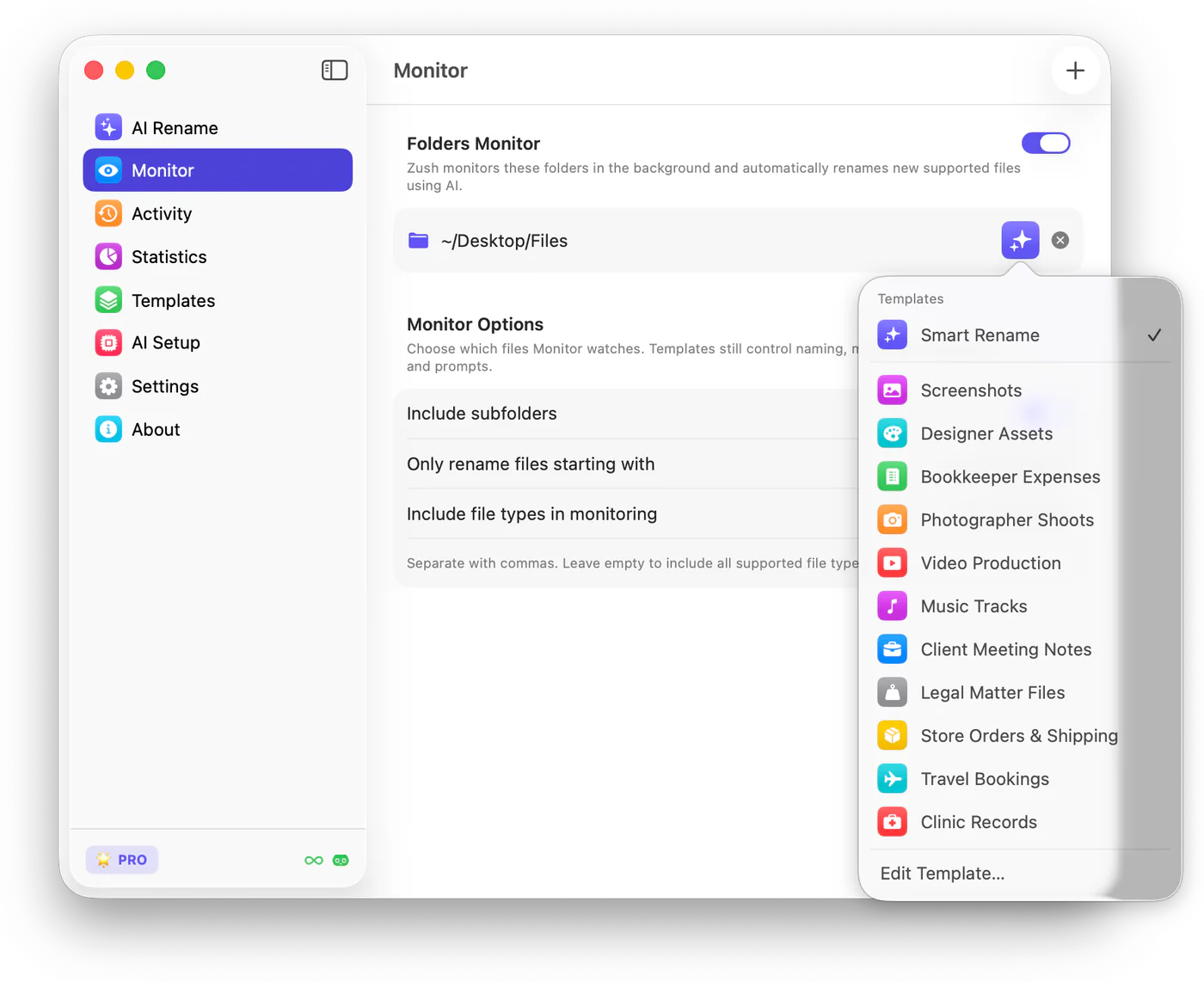Pick Store Orders & Shipping template label
This screenshot has height=982, width=1204.
[1019, 736]
